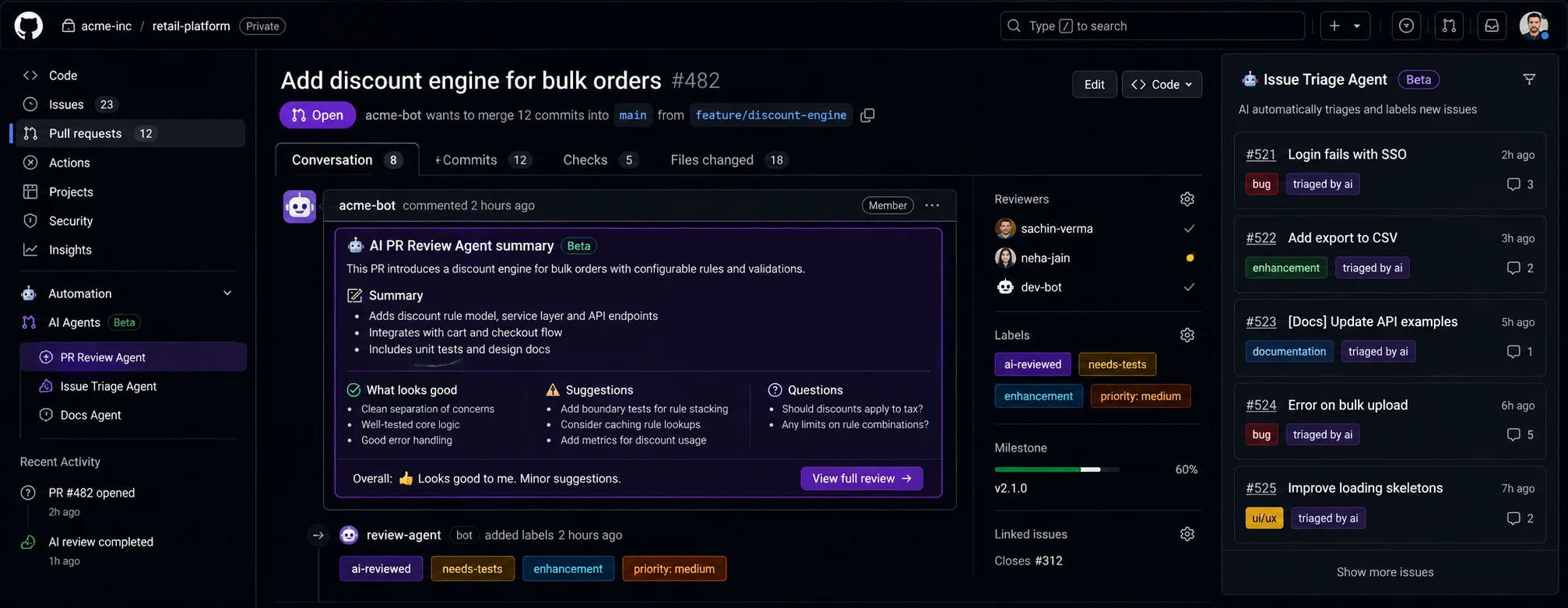1568x608 pixels.
Task: Click the milestone progress bar
Action: [x=1056, y=469]
